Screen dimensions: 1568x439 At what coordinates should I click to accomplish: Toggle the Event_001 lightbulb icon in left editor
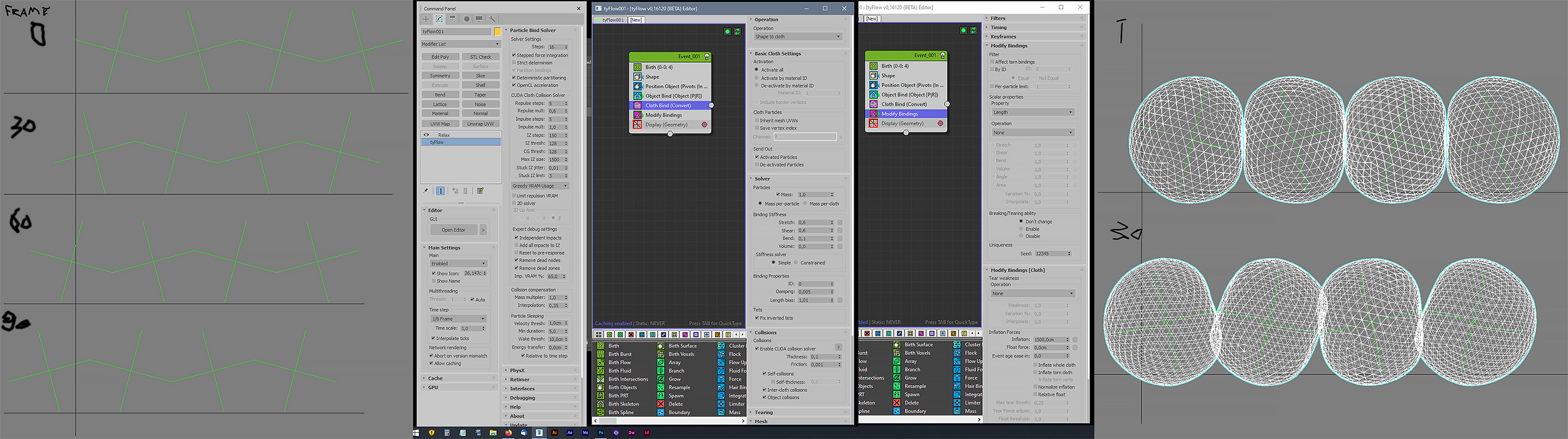pos(707,56)
